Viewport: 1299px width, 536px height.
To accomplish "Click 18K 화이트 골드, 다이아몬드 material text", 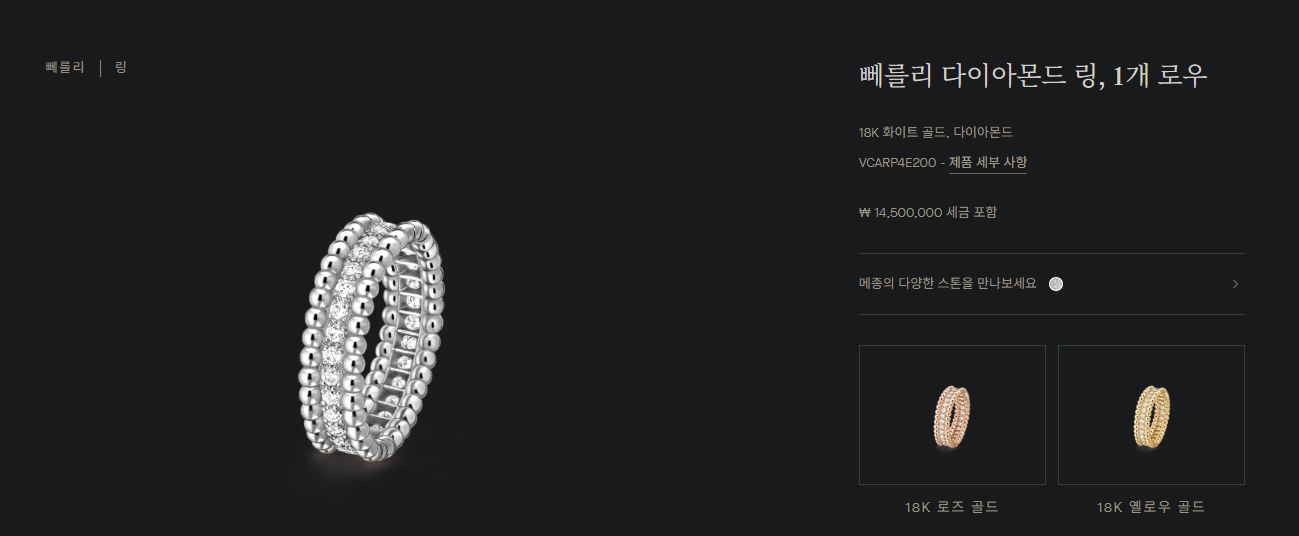I will 936,132.
